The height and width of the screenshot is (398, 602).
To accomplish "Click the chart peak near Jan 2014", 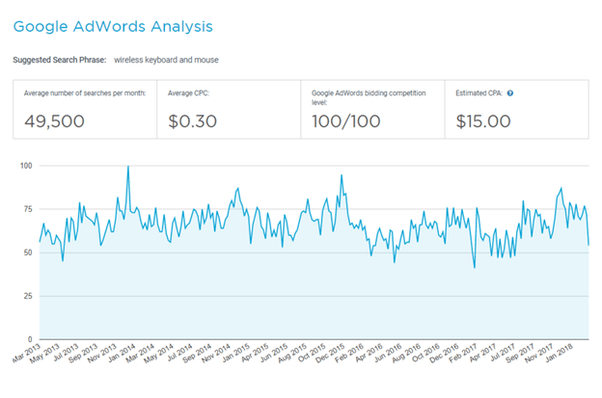I will click(x=128, y=166).
